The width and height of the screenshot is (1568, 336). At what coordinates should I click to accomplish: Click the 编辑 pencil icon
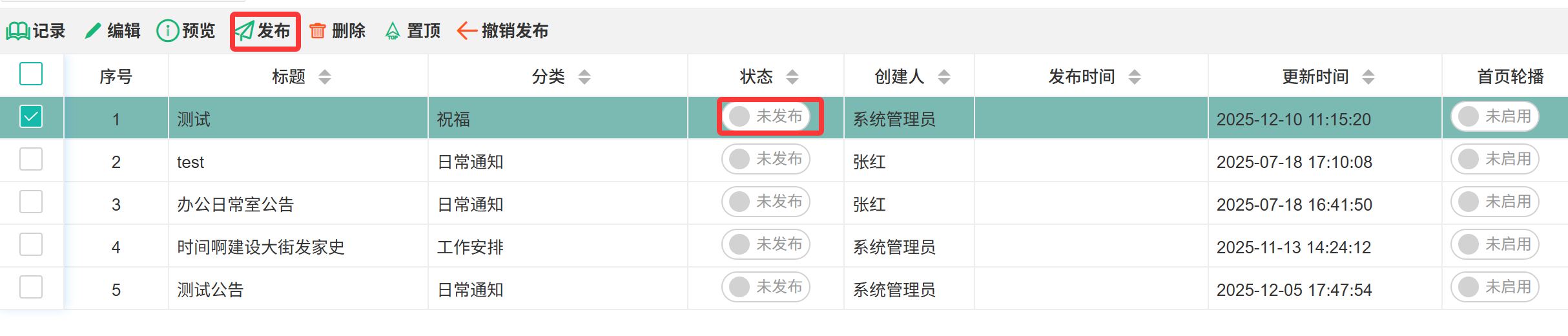(93, 31)
